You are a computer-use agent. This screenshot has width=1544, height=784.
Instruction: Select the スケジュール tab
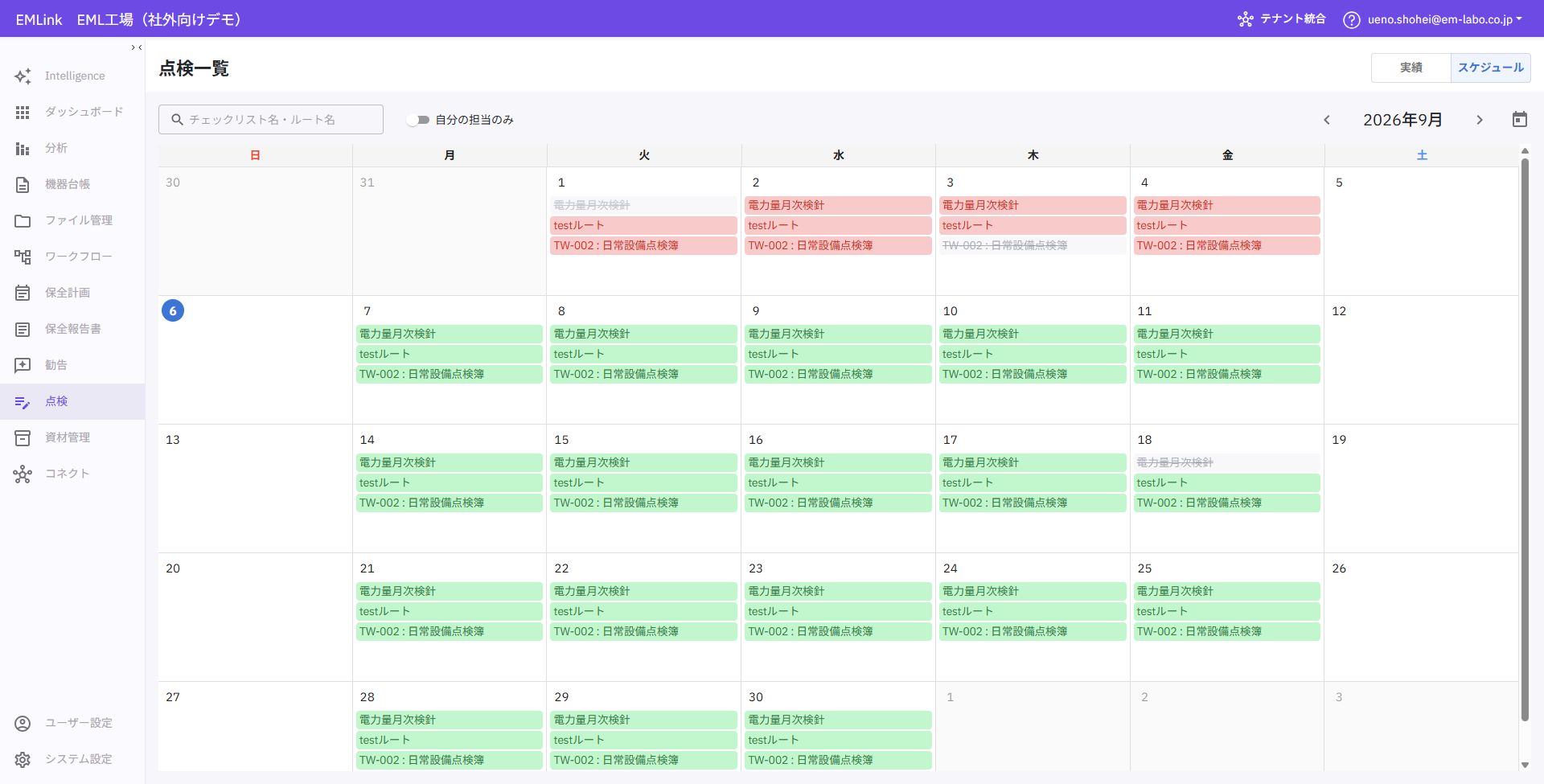point(1491,68)
